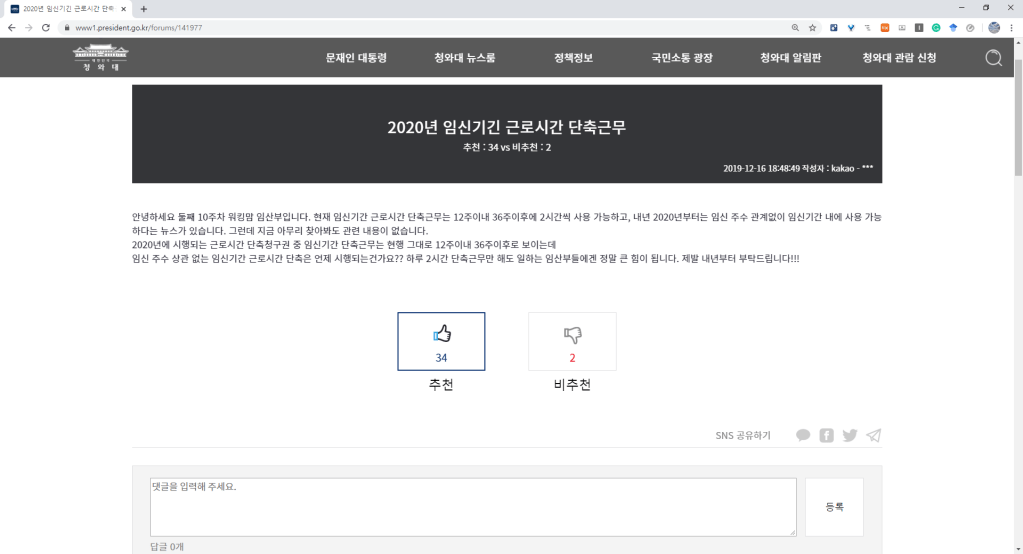Go to 청와대 관람 신청 page
The height and width of the screenshot is (554, 1023).
click(x=899, y=58)
